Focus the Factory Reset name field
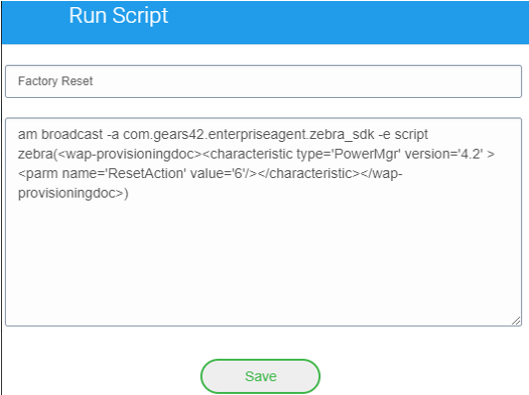This screenshot has height=395, width=529. coord(263,81)
